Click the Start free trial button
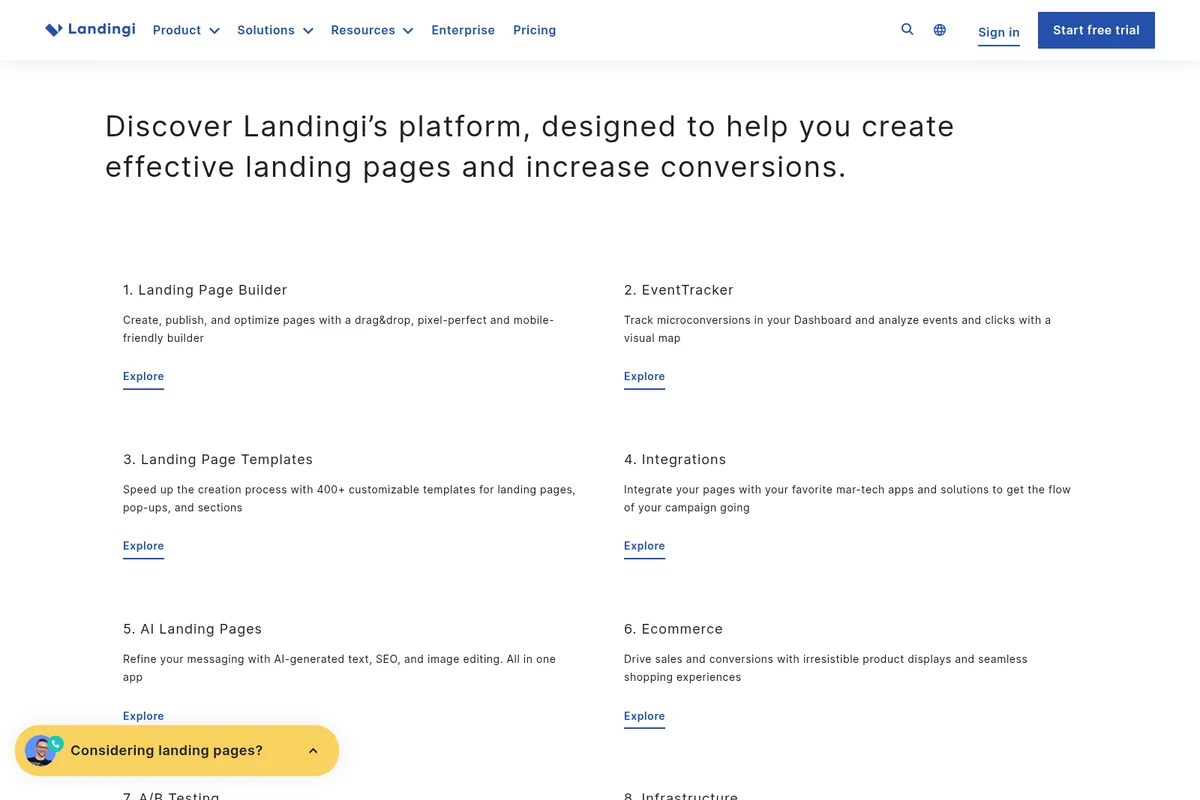The width and height of the screenshot is (1200, 800). [x=1096, y=30]
